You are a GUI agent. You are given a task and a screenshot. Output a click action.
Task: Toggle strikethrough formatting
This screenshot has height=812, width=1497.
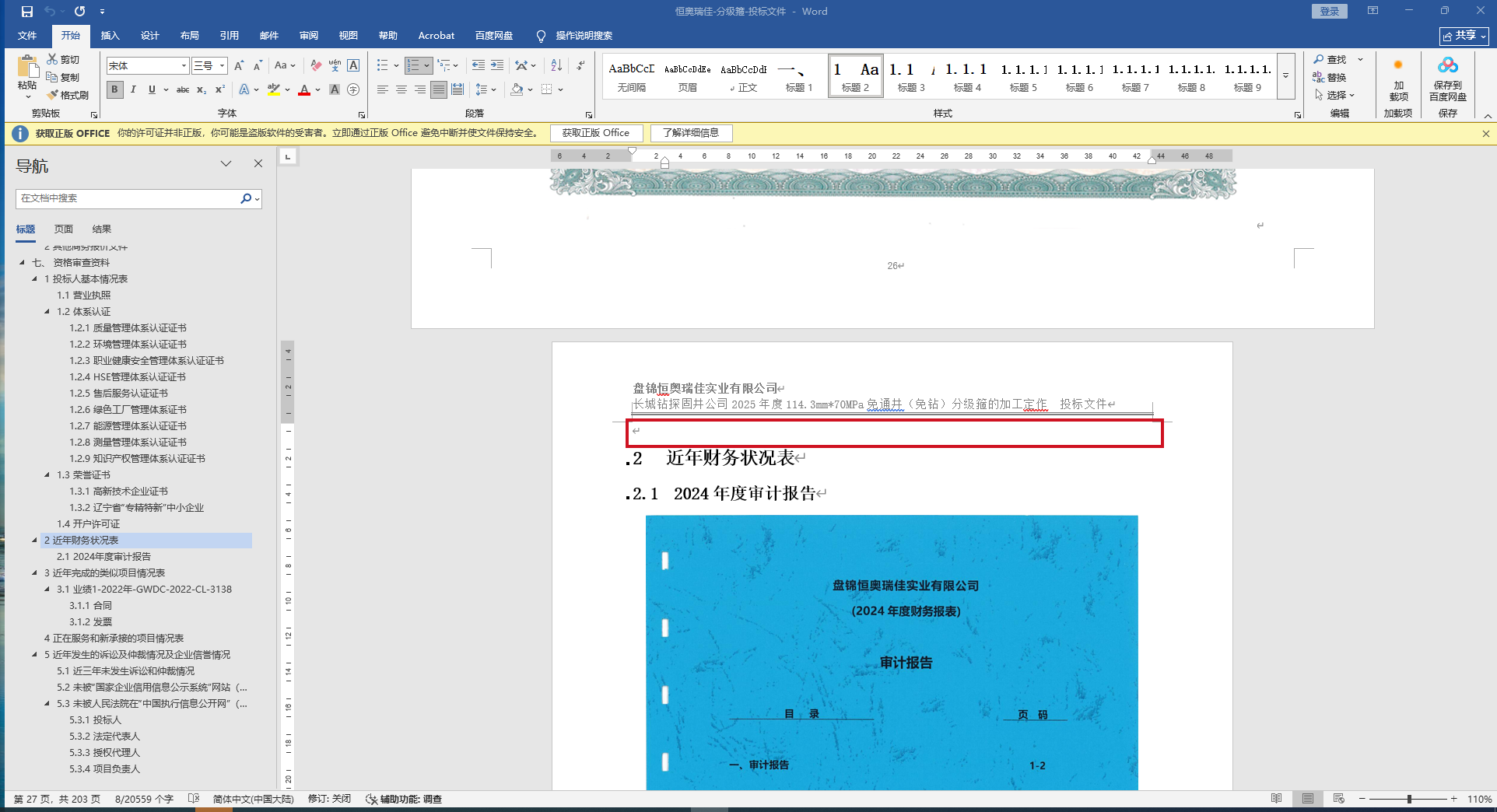tap(183, 89)
